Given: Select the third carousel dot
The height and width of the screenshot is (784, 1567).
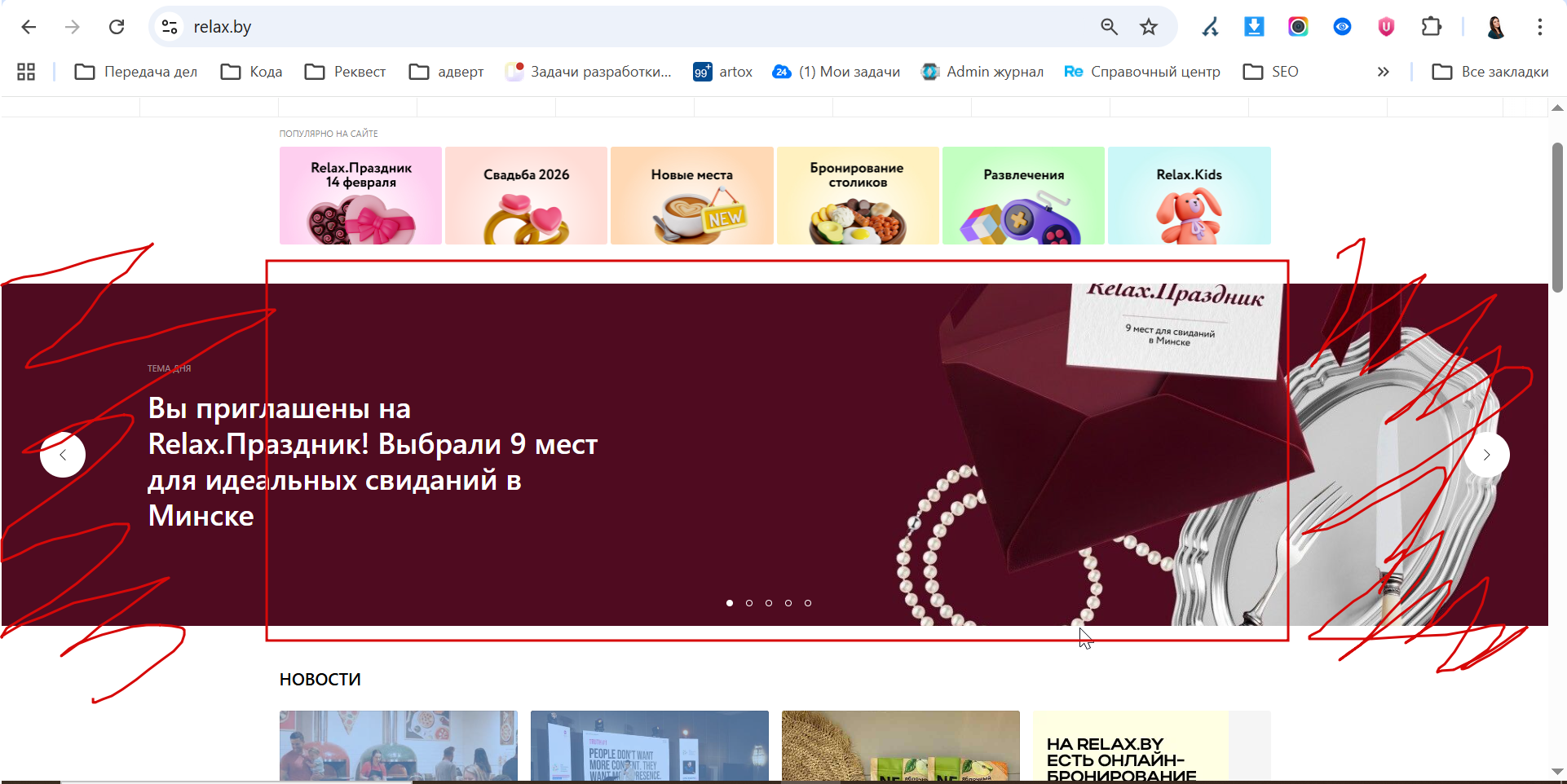Looking at the screenshot, I should coord(769,603).
